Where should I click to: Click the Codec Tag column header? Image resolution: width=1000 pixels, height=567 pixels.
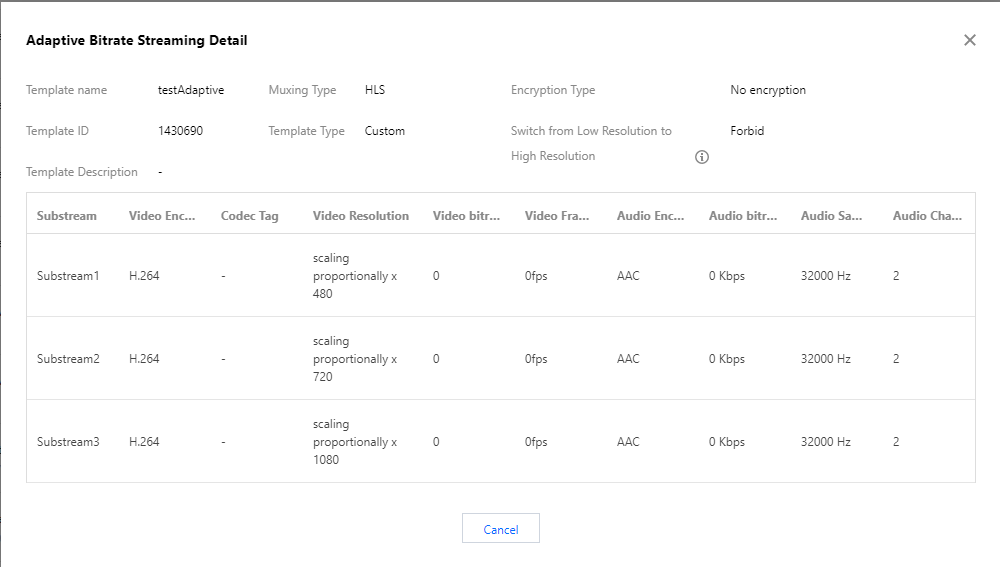(x=250, y=216)
